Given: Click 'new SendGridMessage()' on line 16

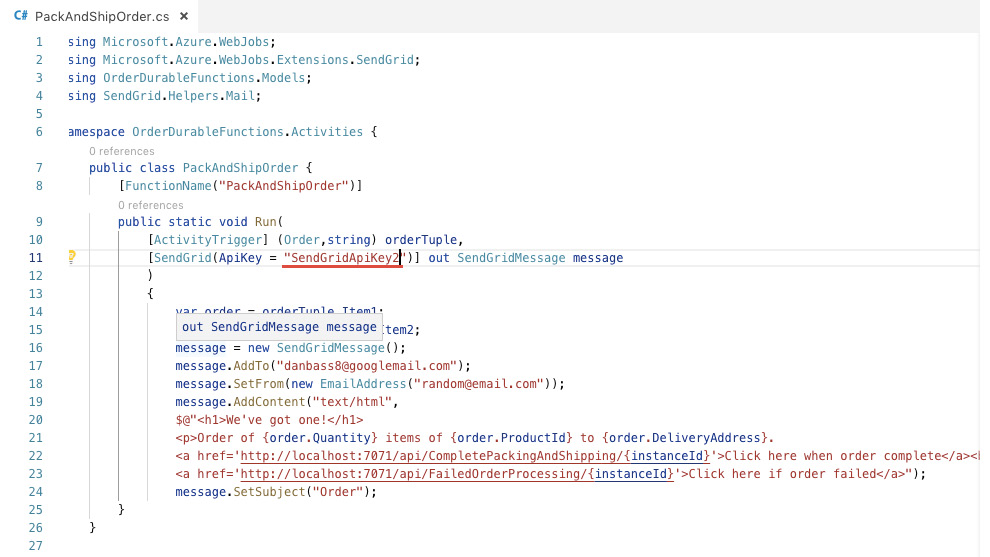Looking at the screenshot, I should click(323, 348).
